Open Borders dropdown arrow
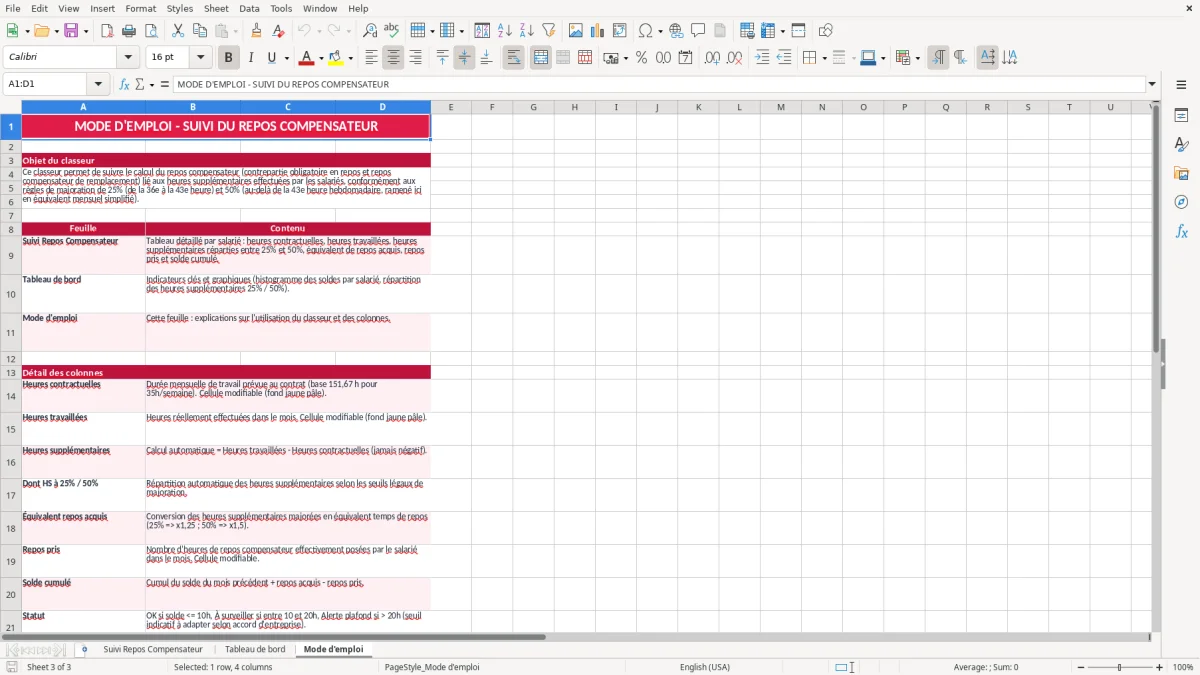Viewport: 1200px width, 675px height. pyautogui.click(x=824, y=58)
